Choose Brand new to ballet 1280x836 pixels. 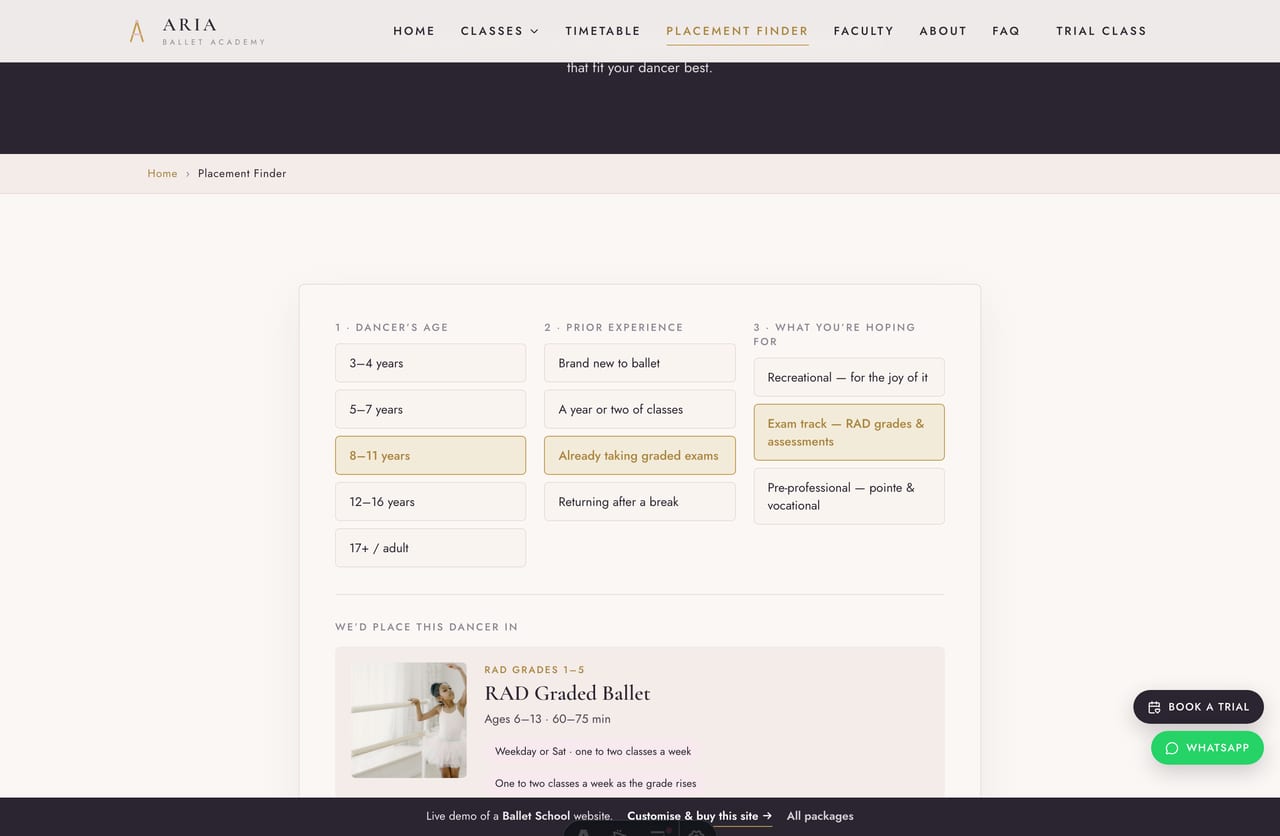pos(640,363)
